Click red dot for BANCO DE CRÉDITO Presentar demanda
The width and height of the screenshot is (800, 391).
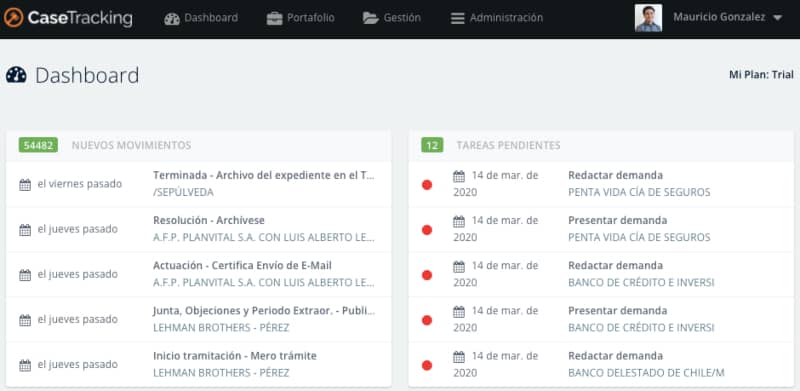[427, 320]
